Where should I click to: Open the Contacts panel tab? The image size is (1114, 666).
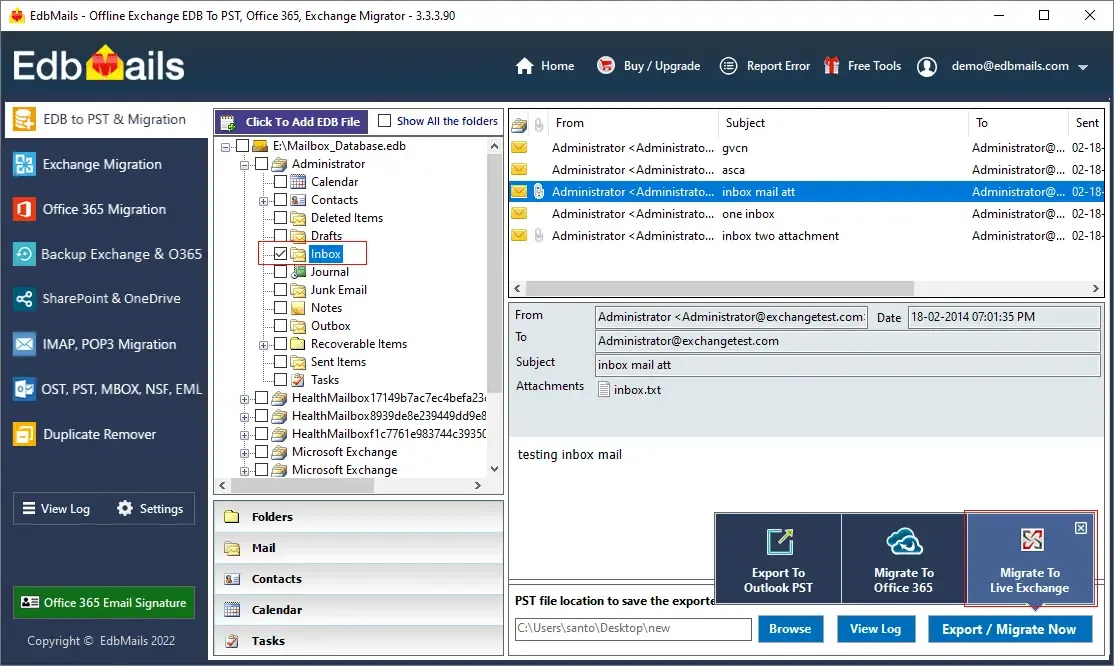(x=359, y=579)
